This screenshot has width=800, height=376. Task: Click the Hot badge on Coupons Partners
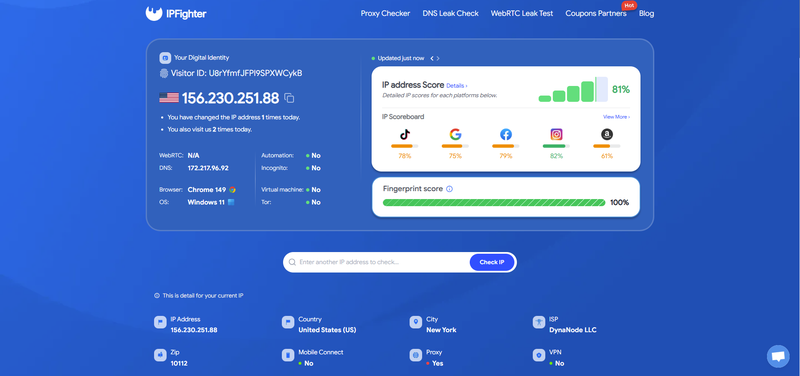[x=629, y=5]
